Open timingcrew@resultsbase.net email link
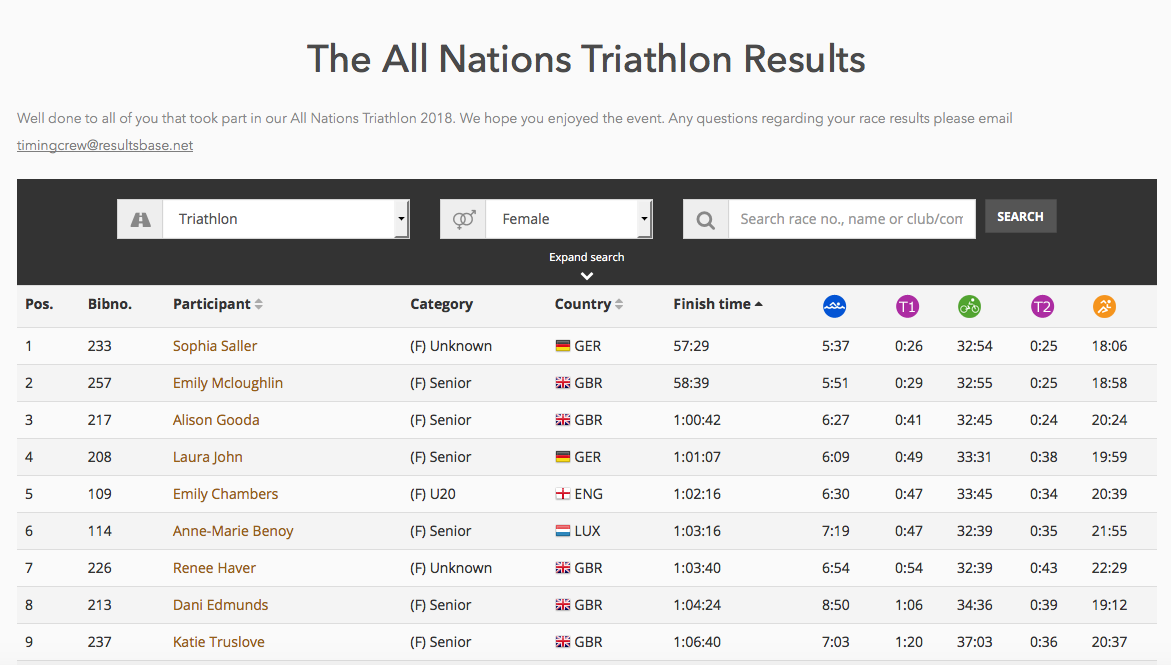This screenshot has width=1171, height=665. click(105, 145)
